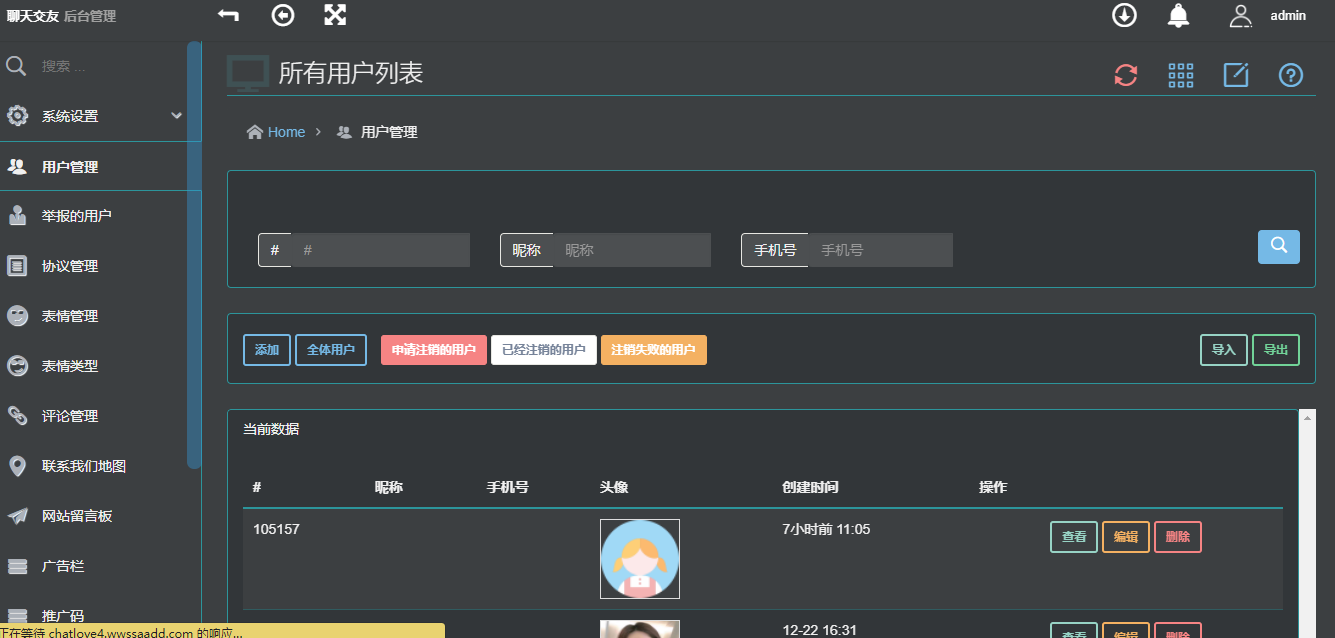The image size is (1335, 638).
Task: Focus the 昵称 search field
Action: point(631,250)
